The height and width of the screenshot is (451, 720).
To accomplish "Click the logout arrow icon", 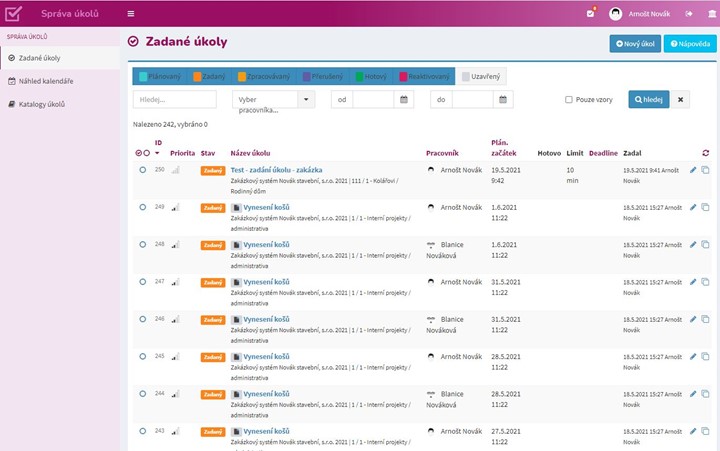I will tap(689, 14).
